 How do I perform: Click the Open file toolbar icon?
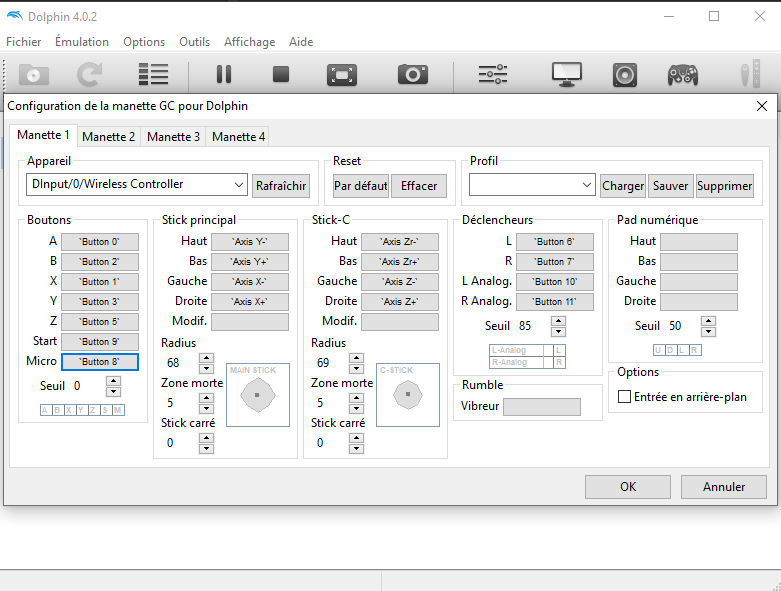[34, 74]
